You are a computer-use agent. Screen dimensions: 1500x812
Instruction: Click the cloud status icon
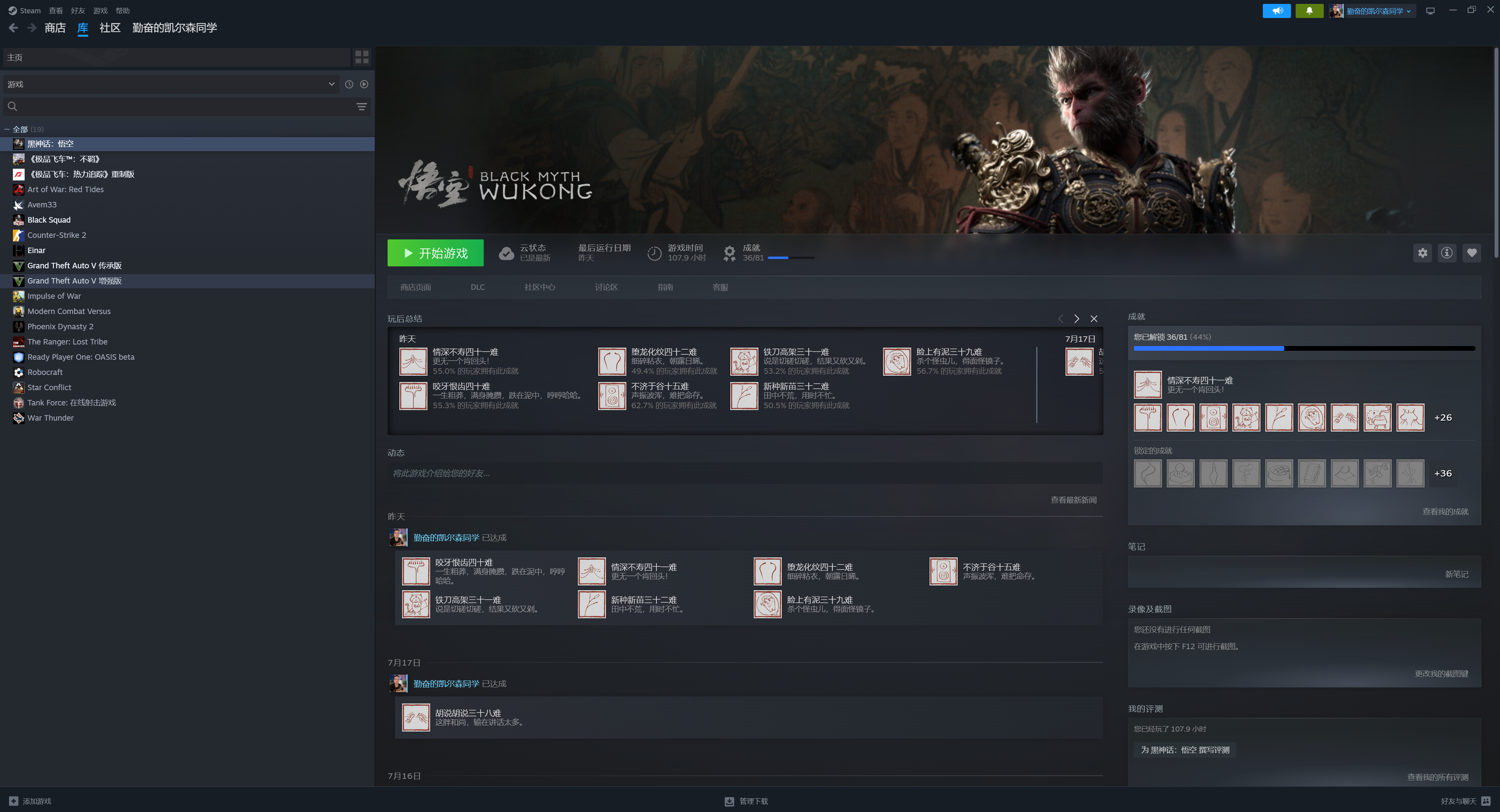pos(506,253)
